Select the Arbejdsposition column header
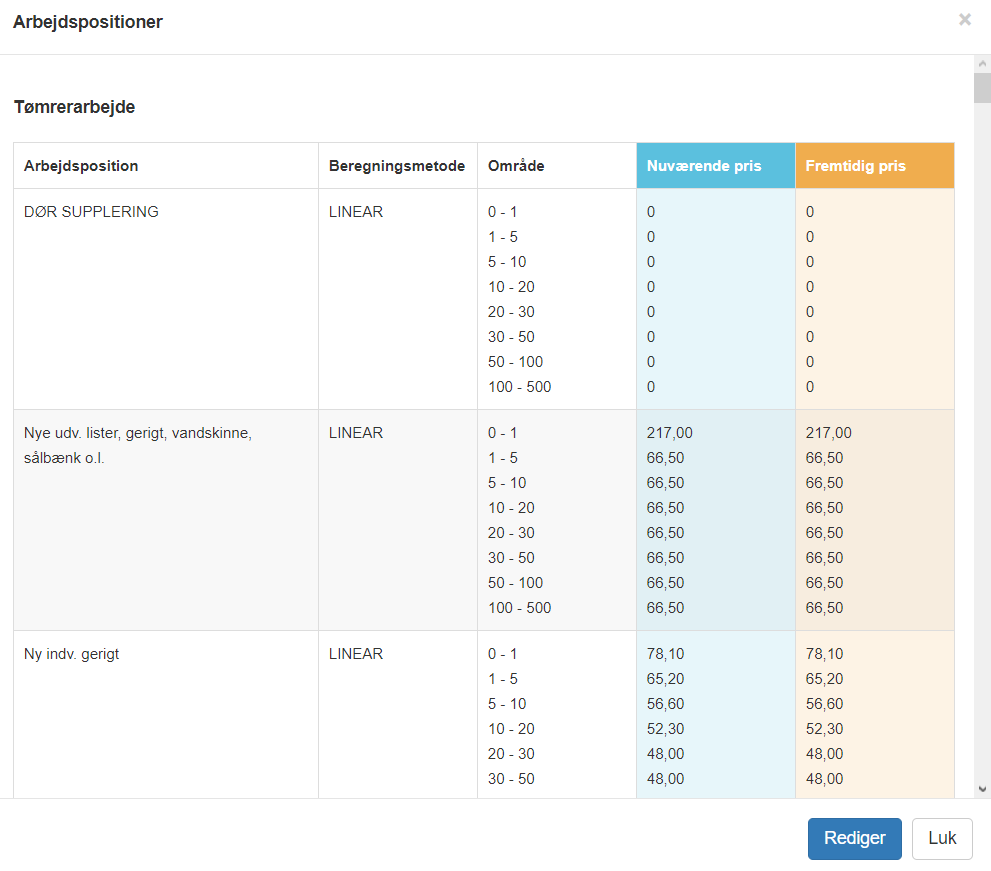The height and width of the screenshot is (871, 991). [81, 166]
